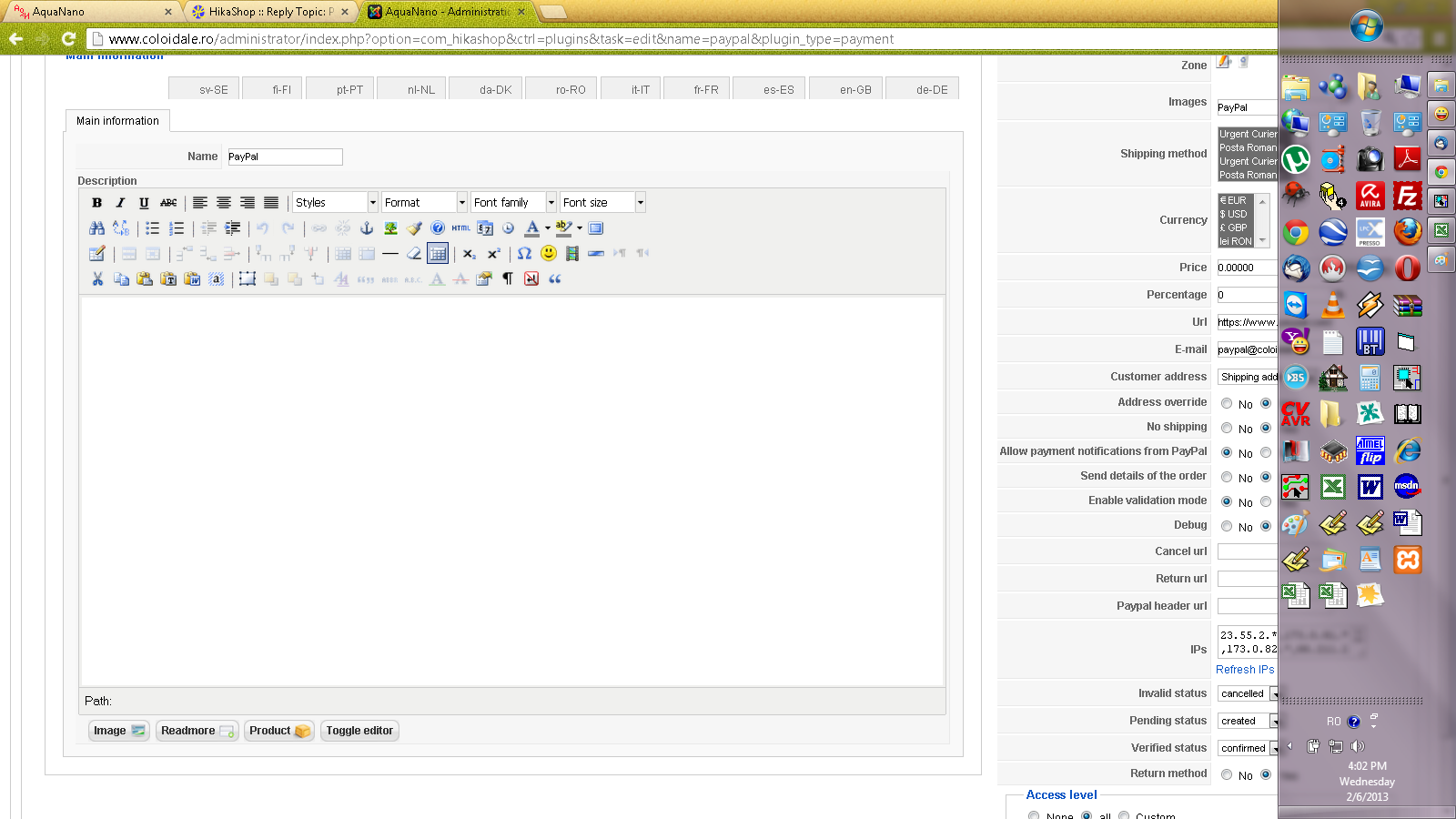The width and height of the screenshot is (1456, 819).
Task: Justify text with full alignment
Action: coord(271,203)
